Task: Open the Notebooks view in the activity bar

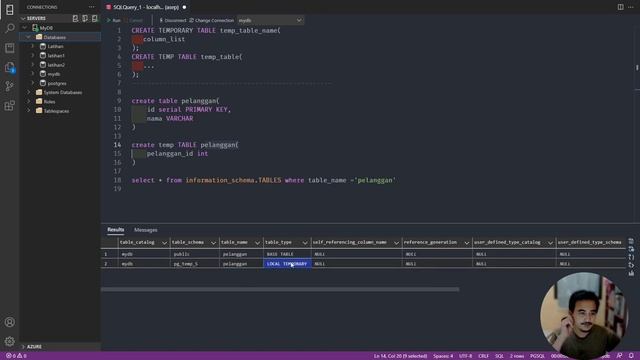Action: pyautogui.click(x=9, y=48)
